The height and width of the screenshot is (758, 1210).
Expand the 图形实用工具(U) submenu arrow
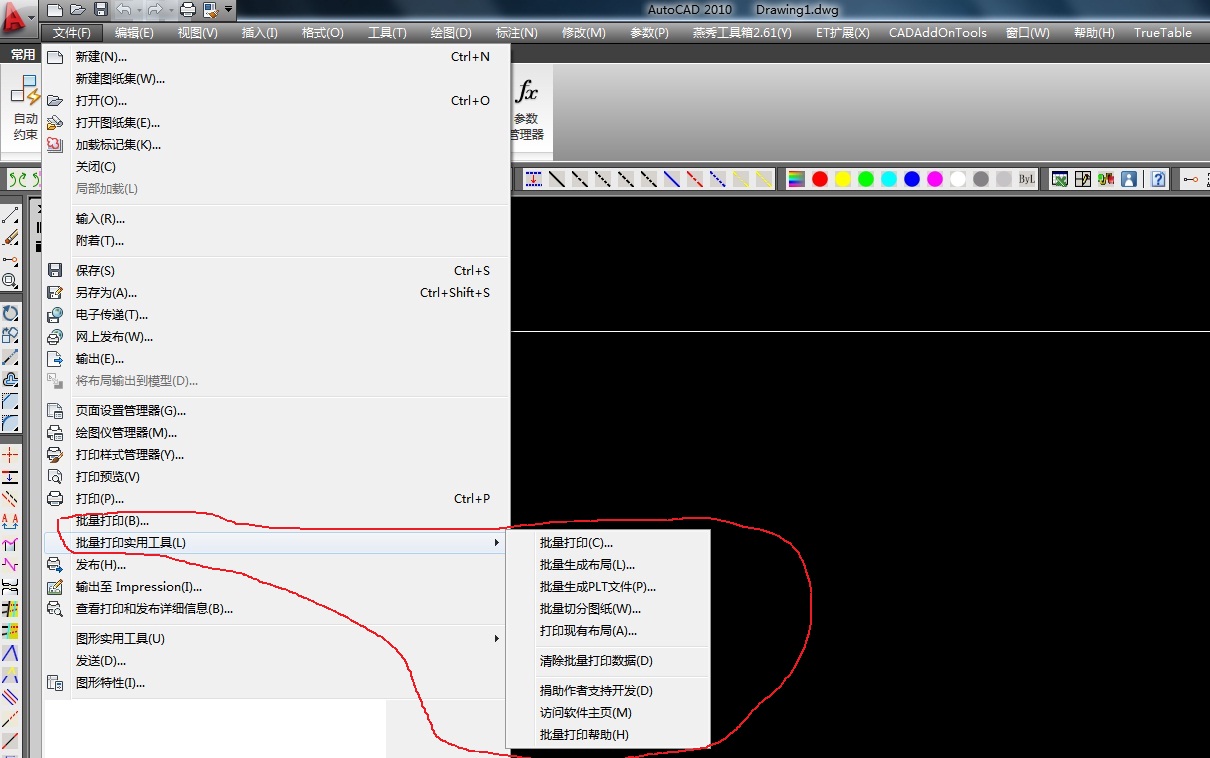point(497,639)
